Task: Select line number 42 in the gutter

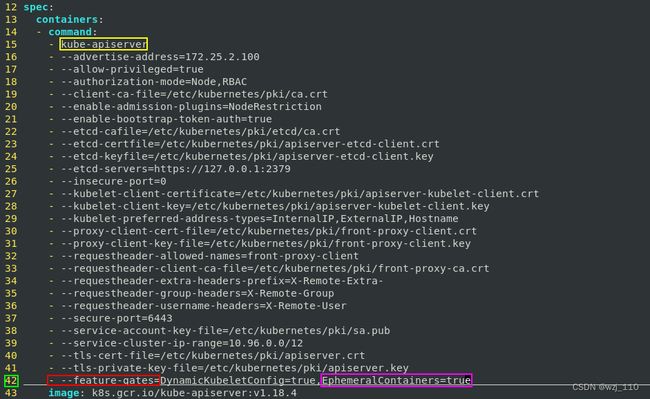Action: 11,381
